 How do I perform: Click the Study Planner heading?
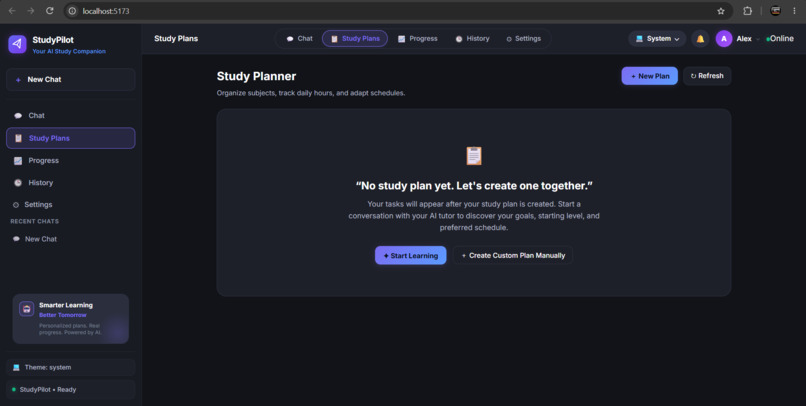(x=257, y=76)
